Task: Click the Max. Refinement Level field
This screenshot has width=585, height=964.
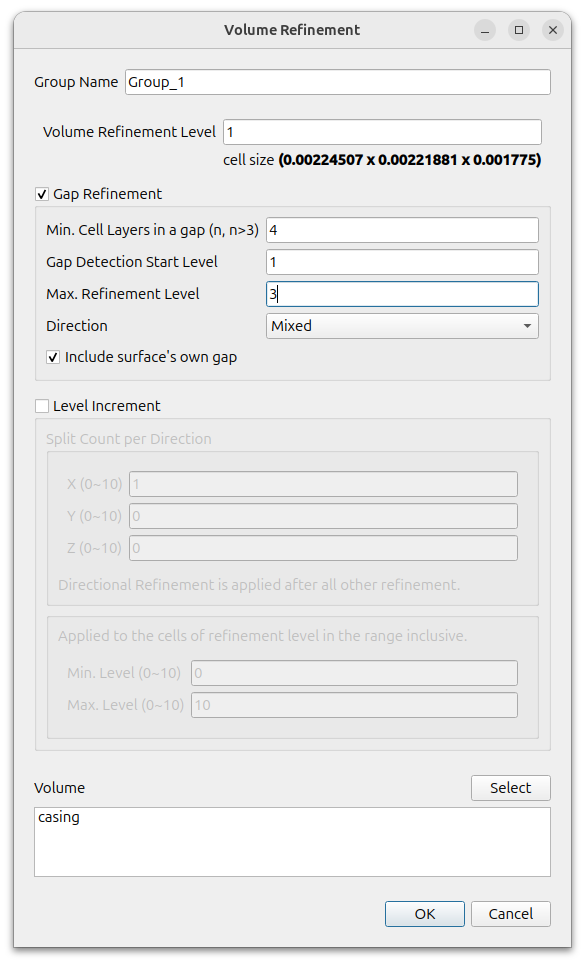Action: 402,294
